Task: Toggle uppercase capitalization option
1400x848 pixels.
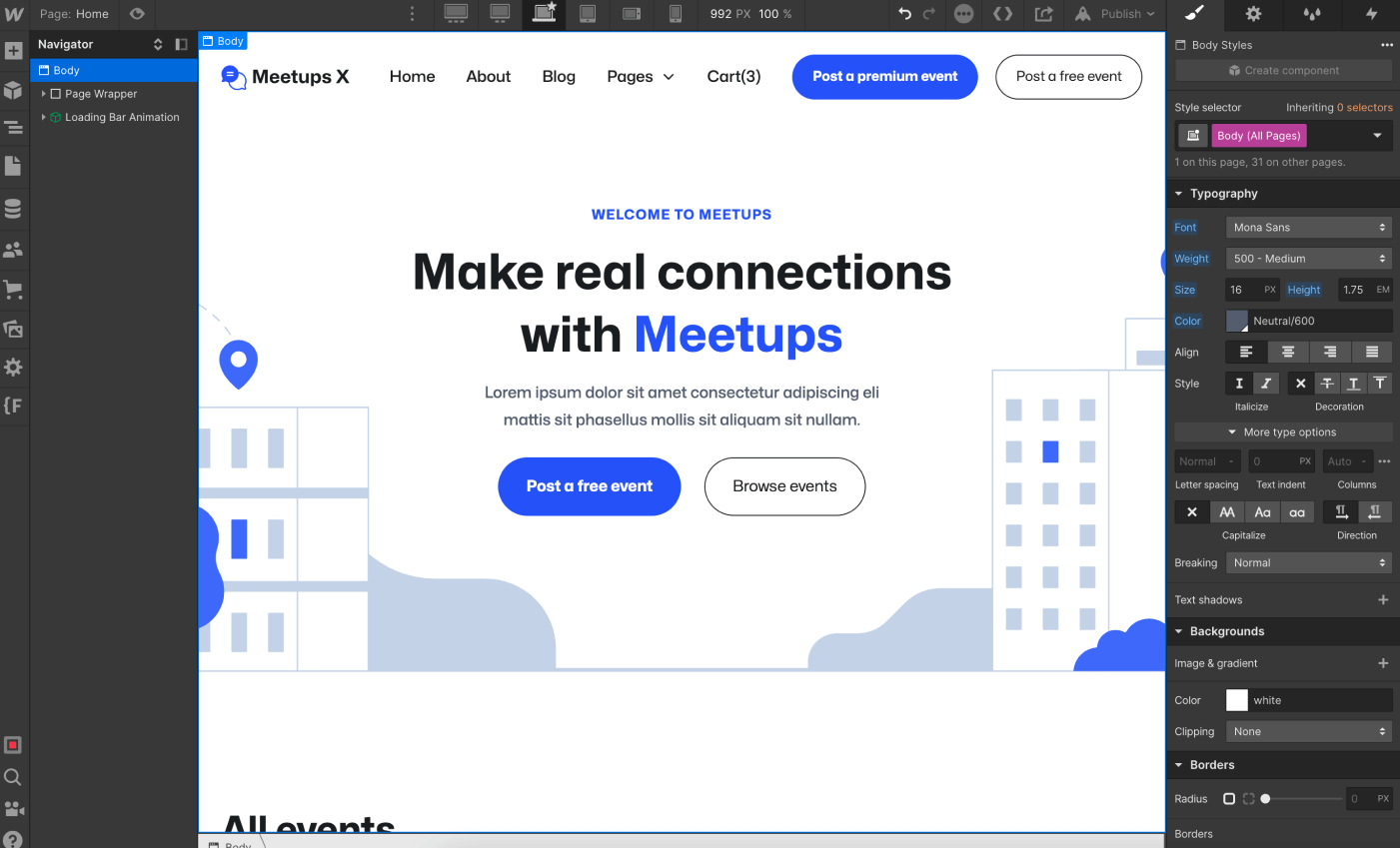Action: pyautogui.click(x=1227, y=511)
